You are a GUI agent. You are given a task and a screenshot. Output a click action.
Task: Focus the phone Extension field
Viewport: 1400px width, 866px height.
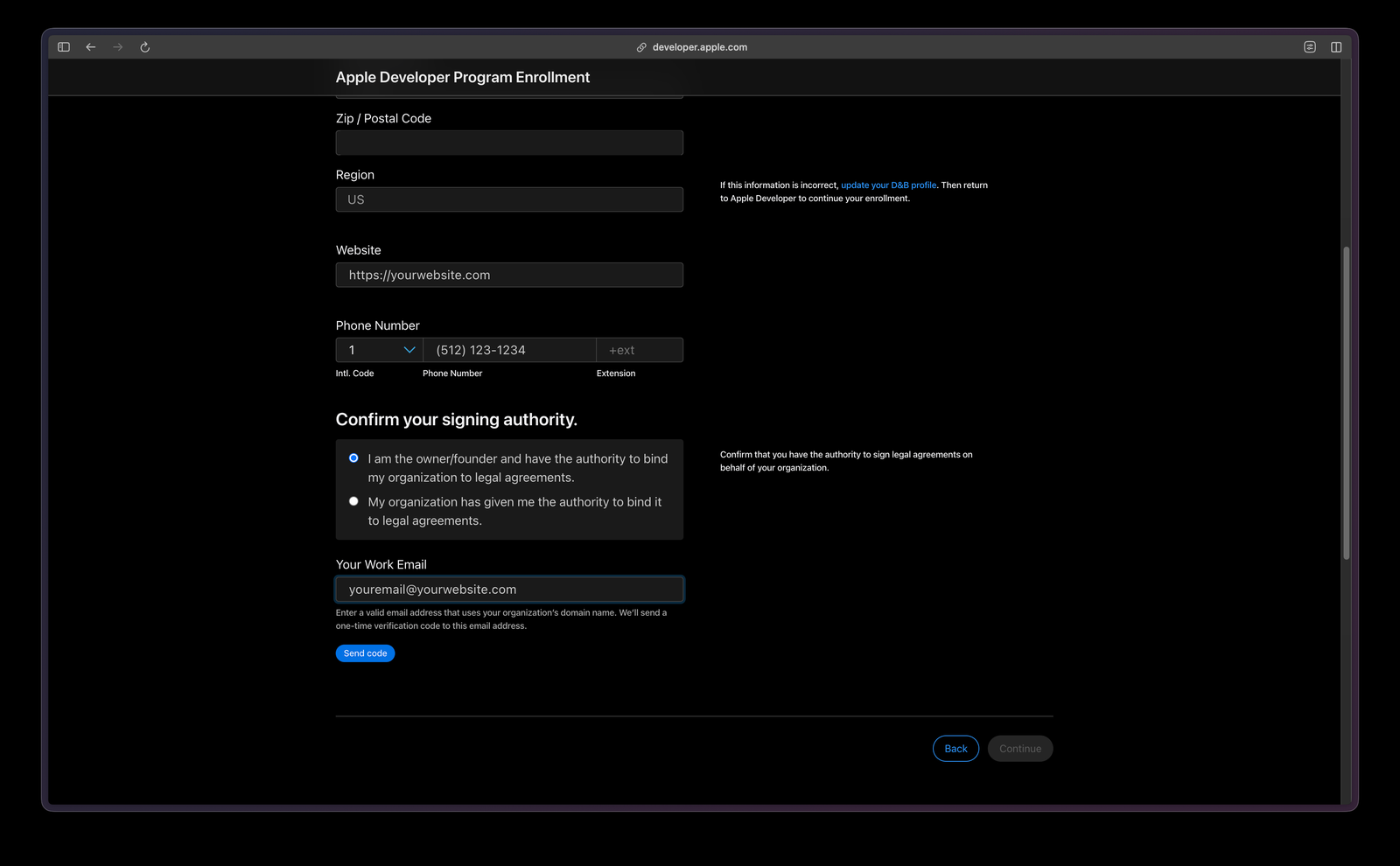[x=640, y=350]
